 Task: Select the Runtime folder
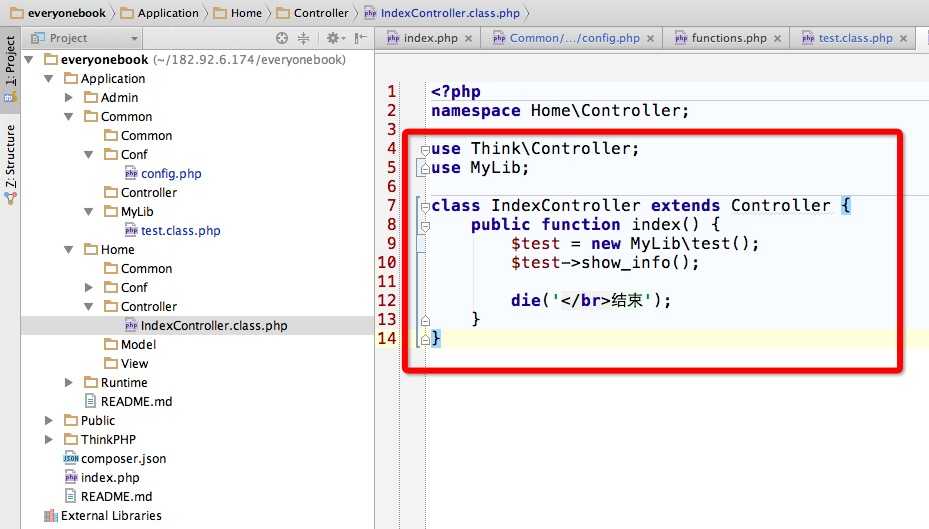[x=124, y=383]
